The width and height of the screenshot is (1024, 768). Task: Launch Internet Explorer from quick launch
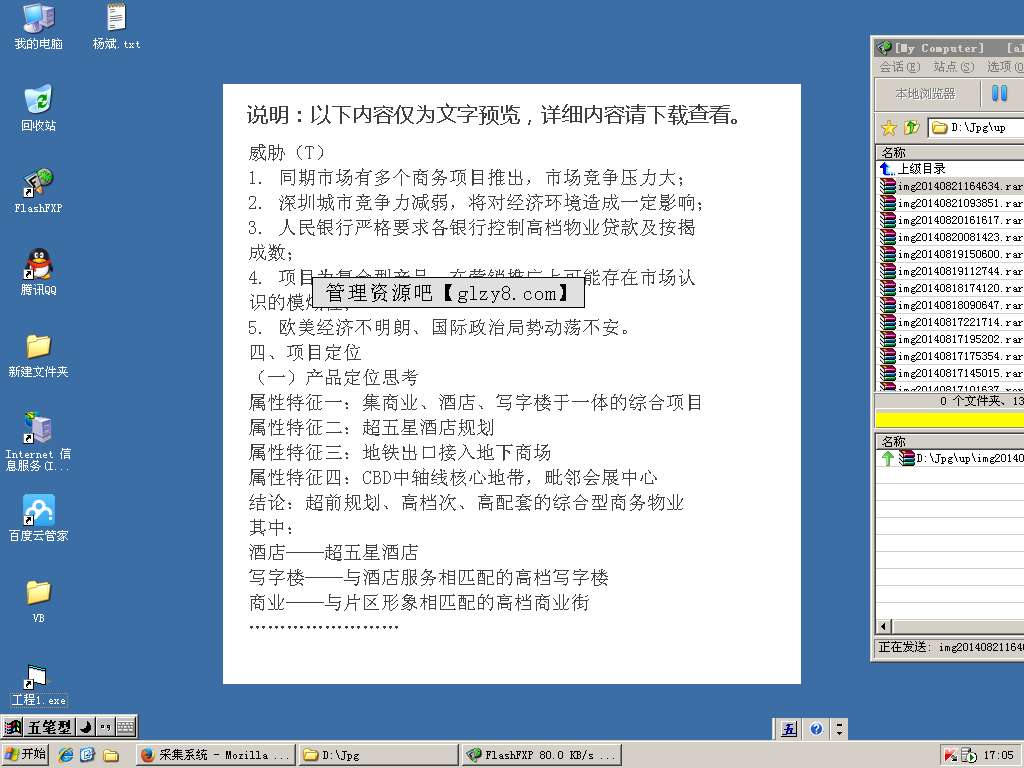pos(66,755)
